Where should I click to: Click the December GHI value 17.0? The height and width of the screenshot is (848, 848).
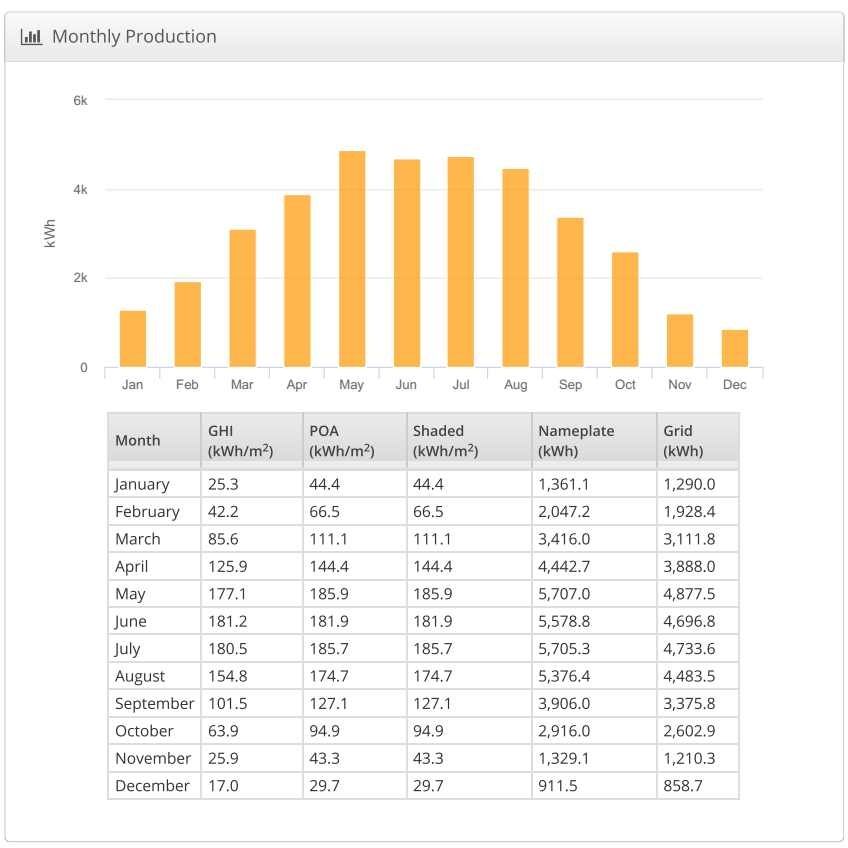click(x=223, y=786)
